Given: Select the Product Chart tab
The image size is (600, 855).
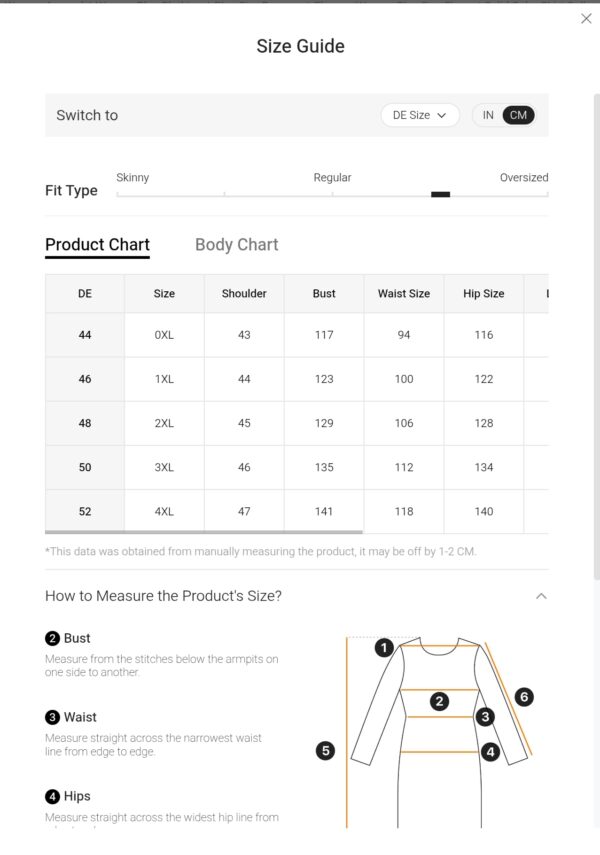Looking at the screenshot, I should coord(97,244).
